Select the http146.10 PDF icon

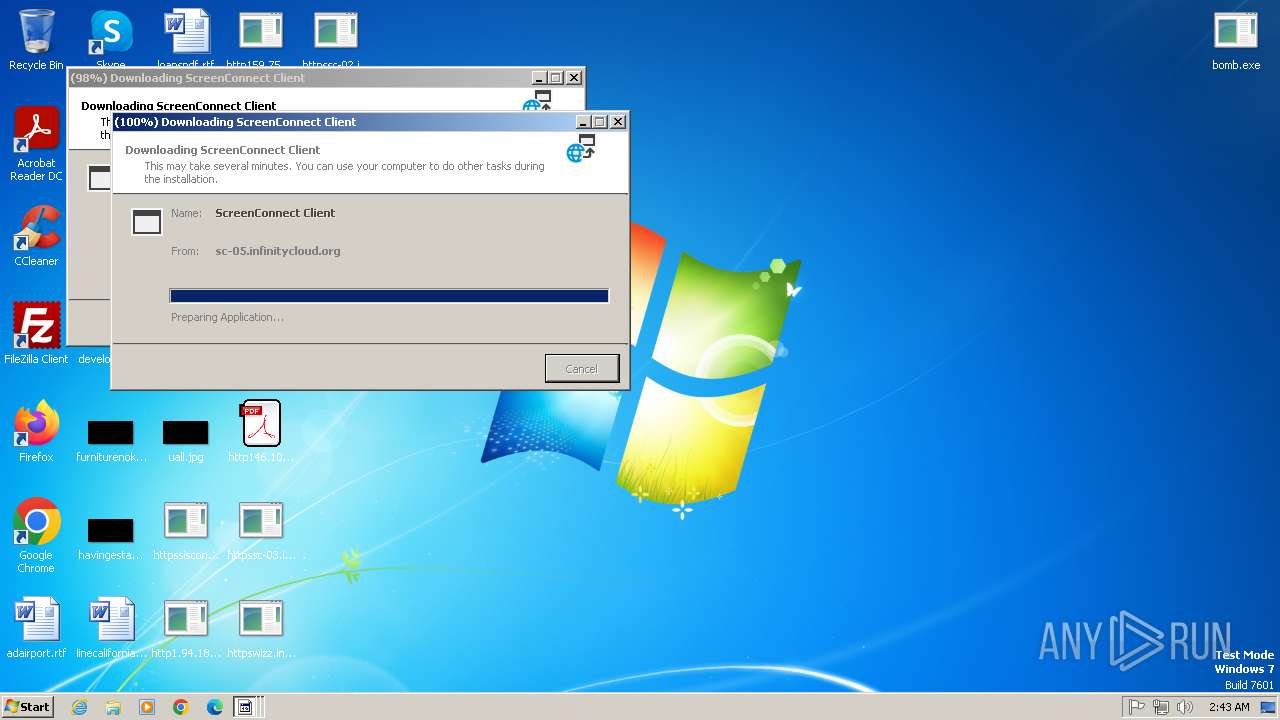261,432
